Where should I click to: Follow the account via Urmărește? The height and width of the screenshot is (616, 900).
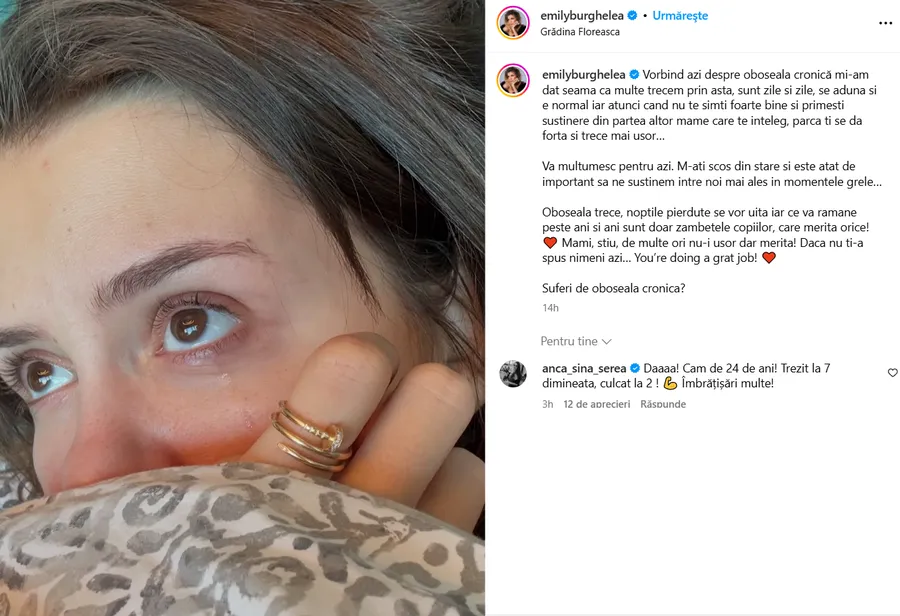pos(680,16)
